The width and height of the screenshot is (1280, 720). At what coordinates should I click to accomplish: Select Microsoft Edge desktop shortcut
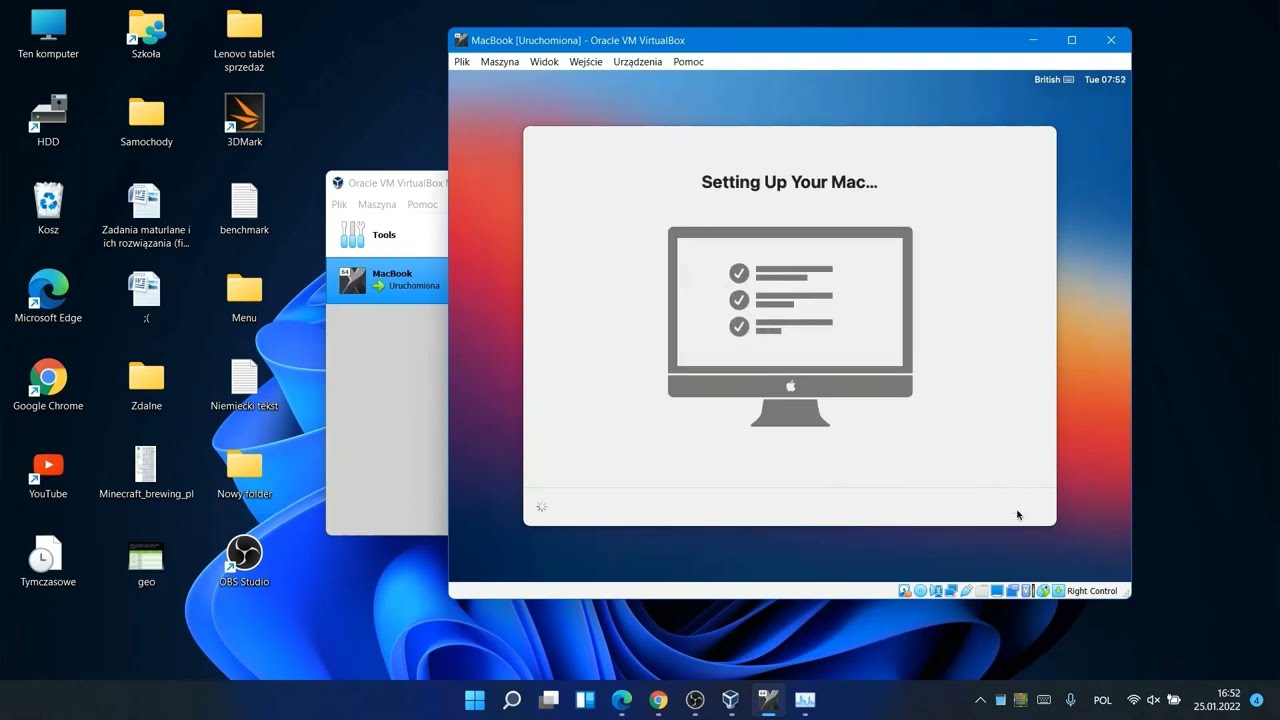click(x=48, y=298)
